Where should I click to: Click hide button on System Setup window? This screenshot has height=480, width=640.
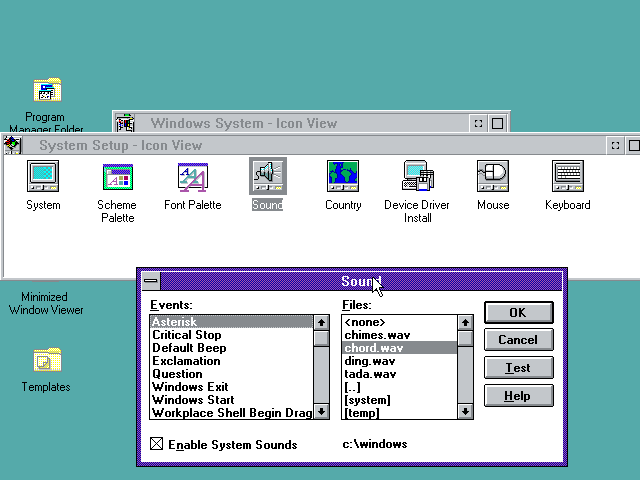point(616,145)
